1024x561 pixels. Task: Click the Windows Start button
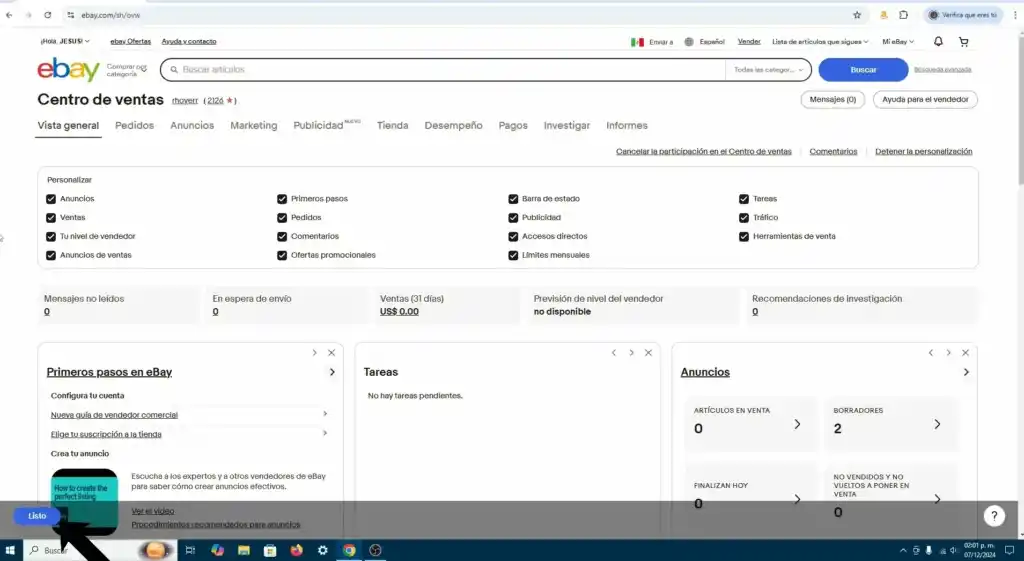(x=10, y=551)
